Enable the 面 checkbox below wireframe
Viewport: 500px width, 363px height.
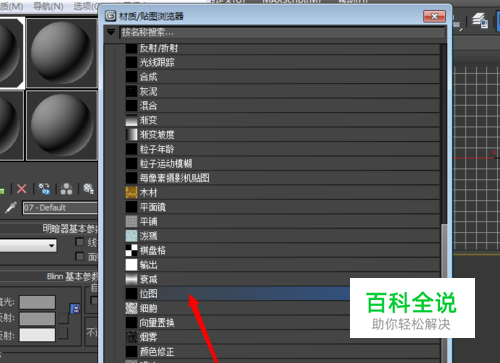(79, 256)
